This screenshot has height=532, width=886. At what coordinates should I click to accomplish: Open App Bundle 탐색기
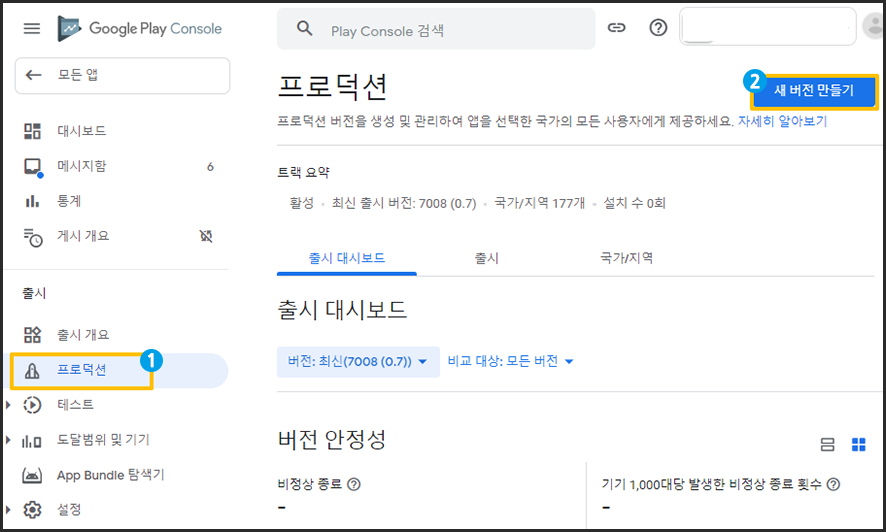point(110,475)
